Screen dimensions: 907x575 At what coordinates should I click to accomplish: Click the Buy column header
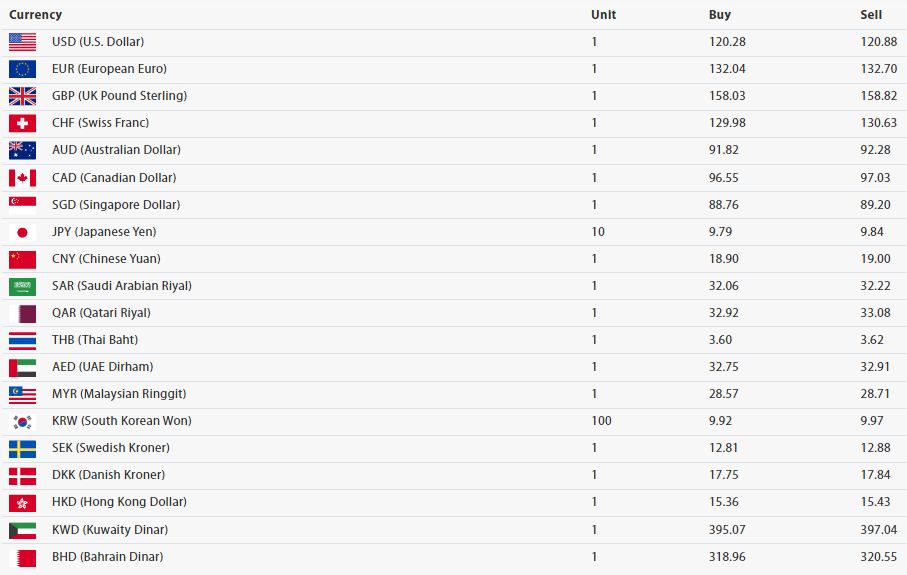click(x=720, y=14)
